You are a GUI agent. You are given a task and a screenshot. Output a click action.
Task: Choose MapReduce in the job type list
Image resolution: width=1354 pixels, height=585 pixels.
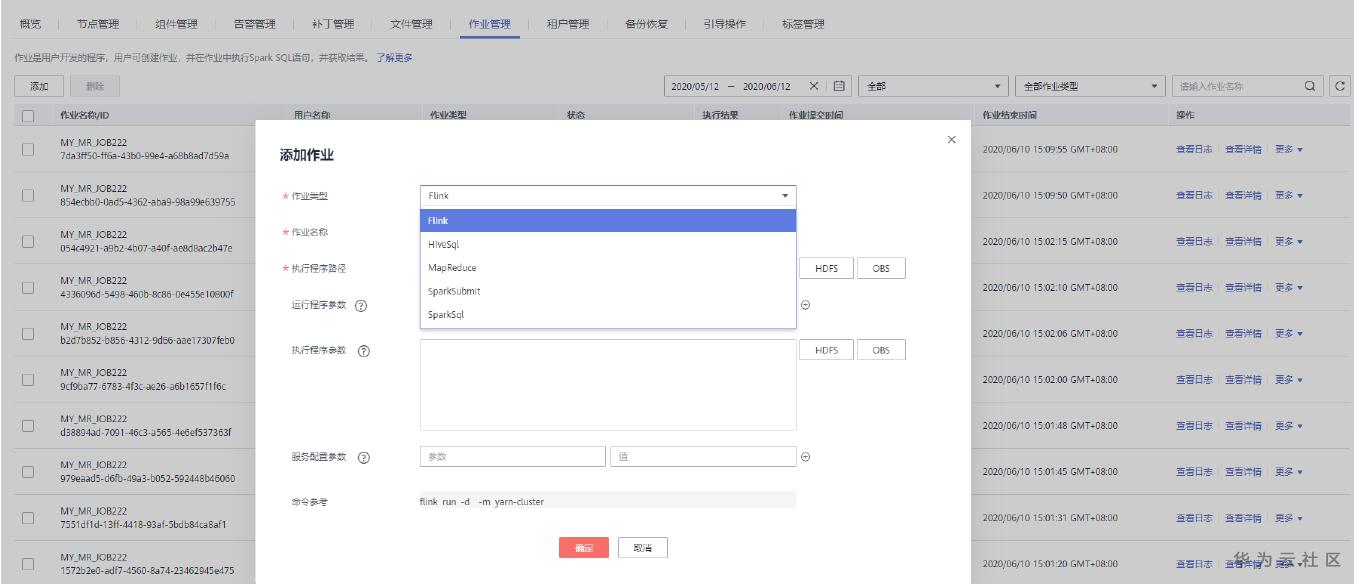click(608, 268)
